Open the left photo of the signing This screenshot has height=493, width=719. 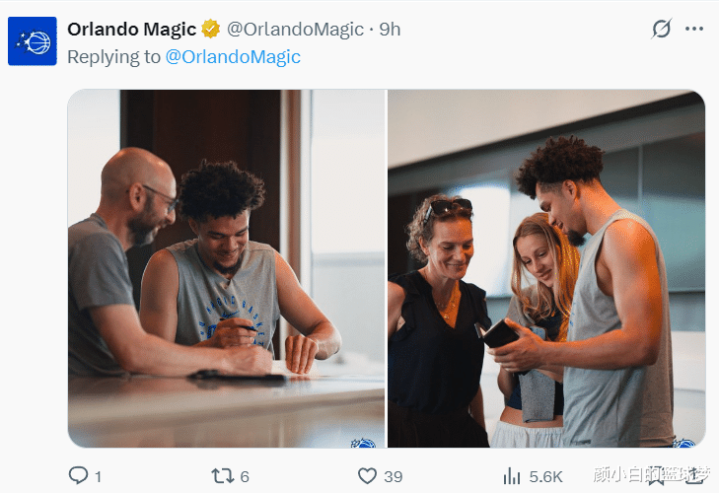coord(226,268)
